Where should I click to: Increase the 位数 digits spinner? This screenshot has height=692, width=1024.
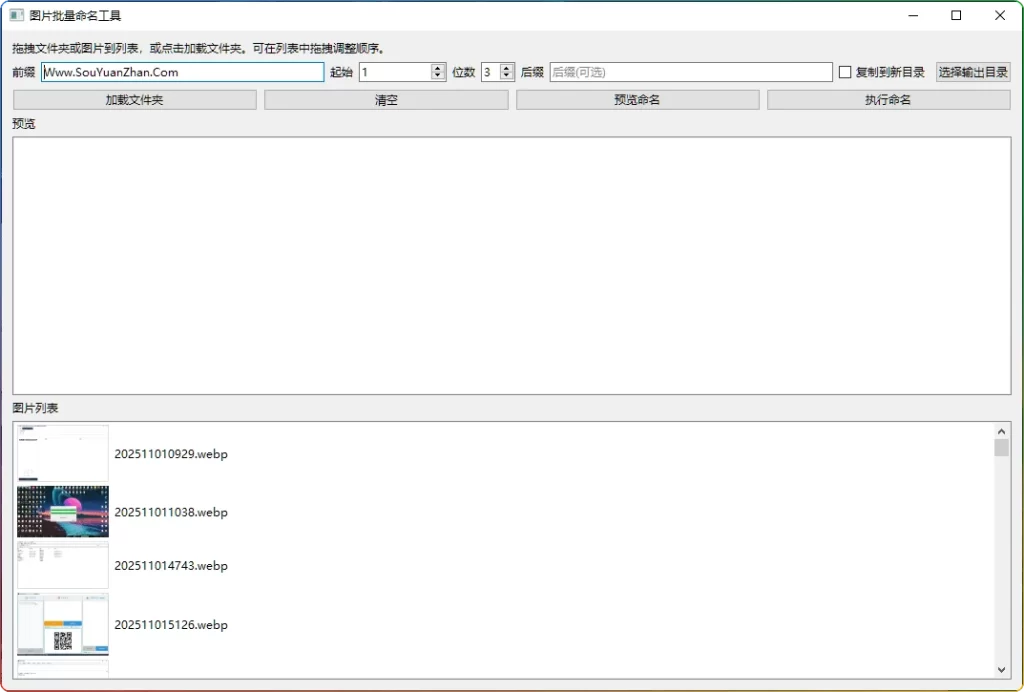507,68
